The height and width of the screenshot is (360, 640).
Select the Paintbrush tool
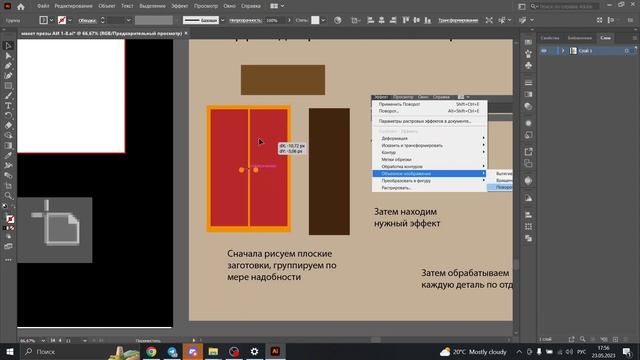point(8,96)
